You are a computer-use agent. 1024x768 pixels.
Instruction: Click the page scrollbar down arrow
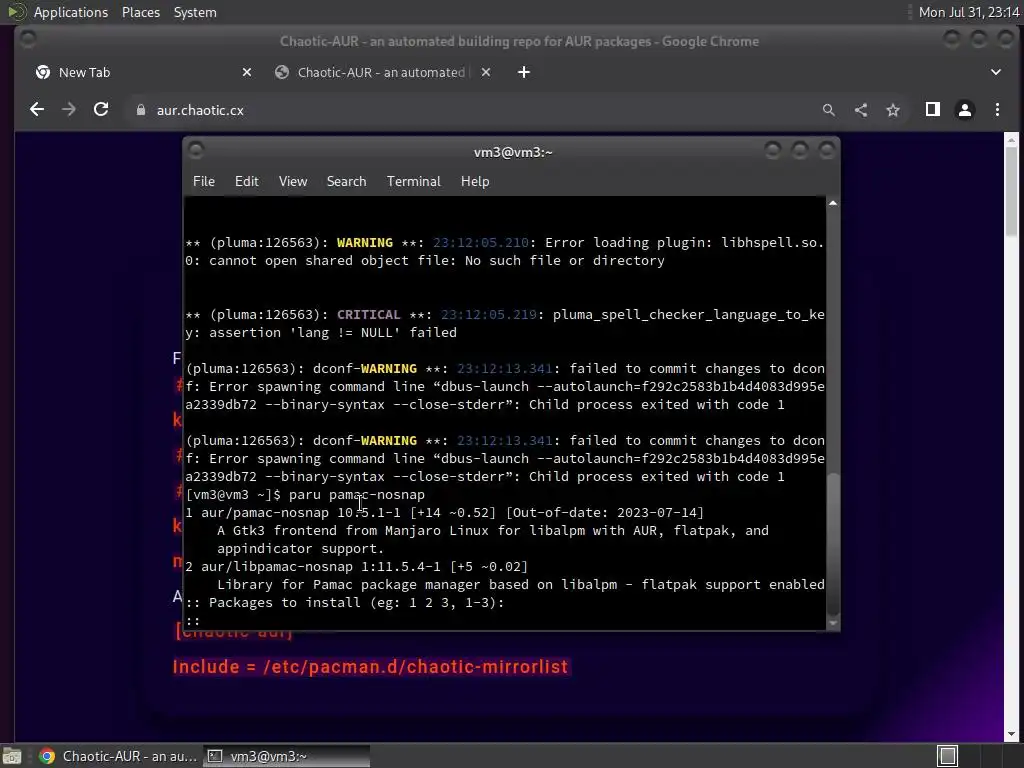click(1011, 734)
